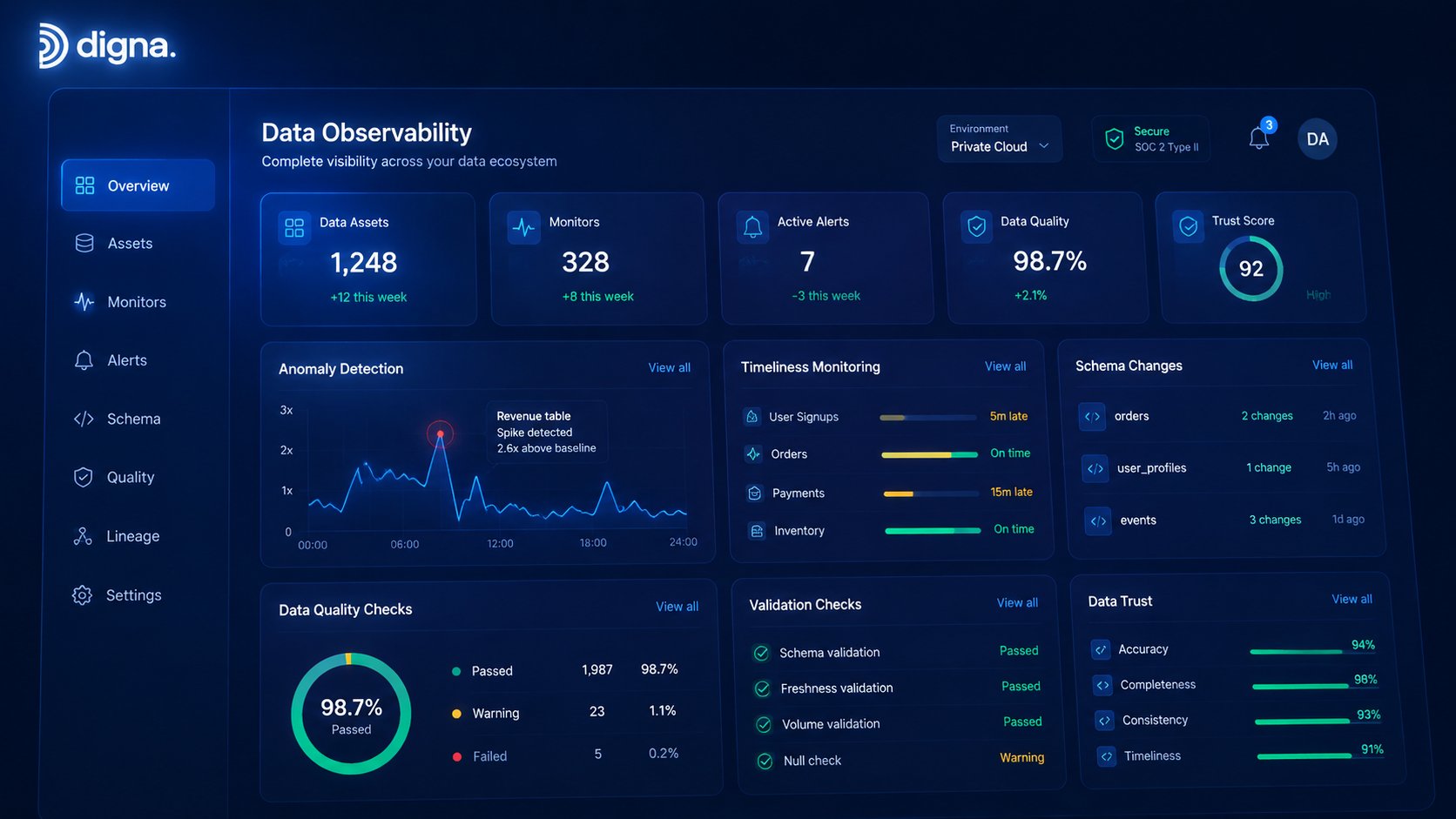Viewport: 1456px width, 819px height.
Task: Click View all in Data Quality Checks
Action: point(677,607)
